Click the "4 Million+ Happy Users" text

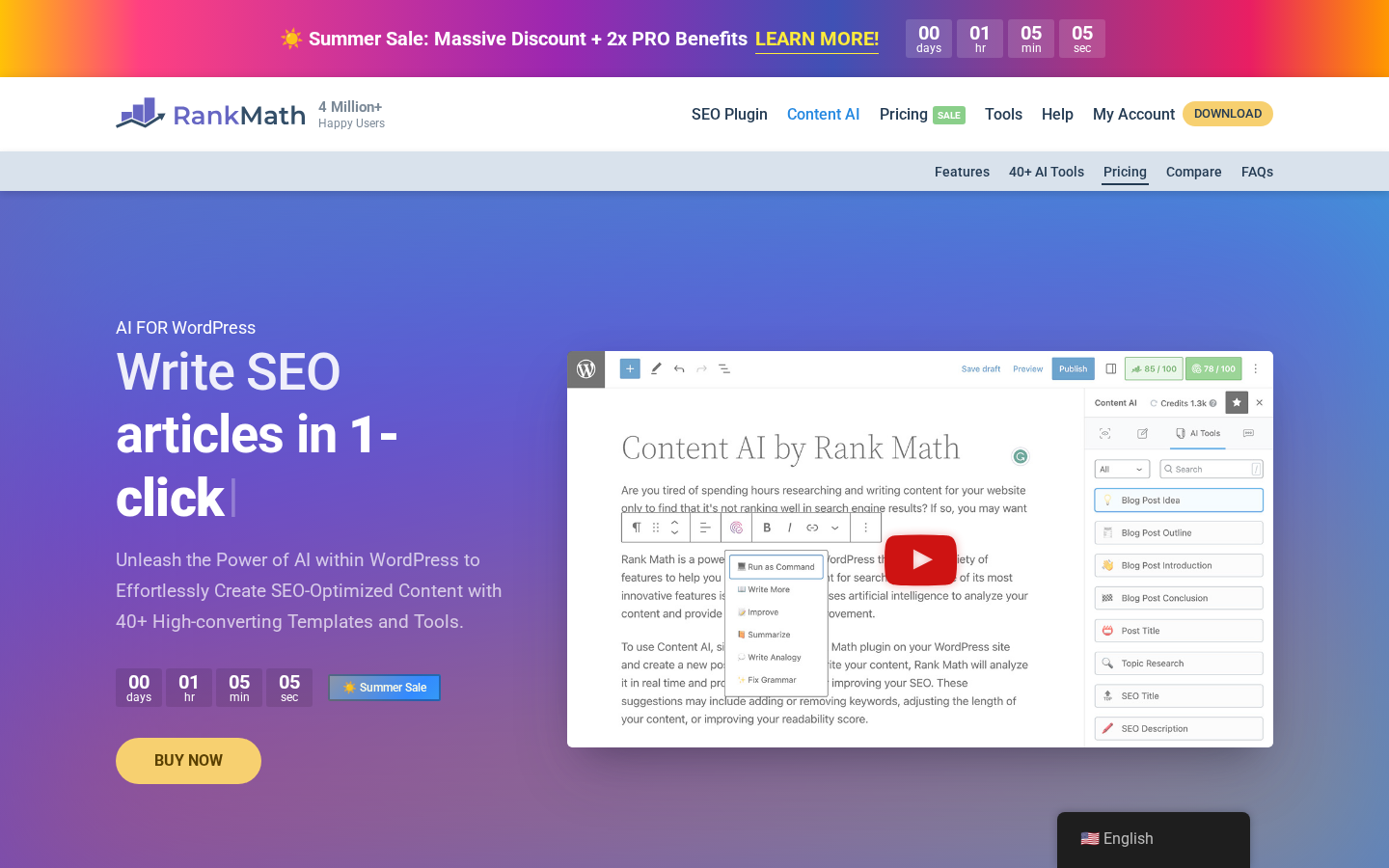click(x=351, y=114)
